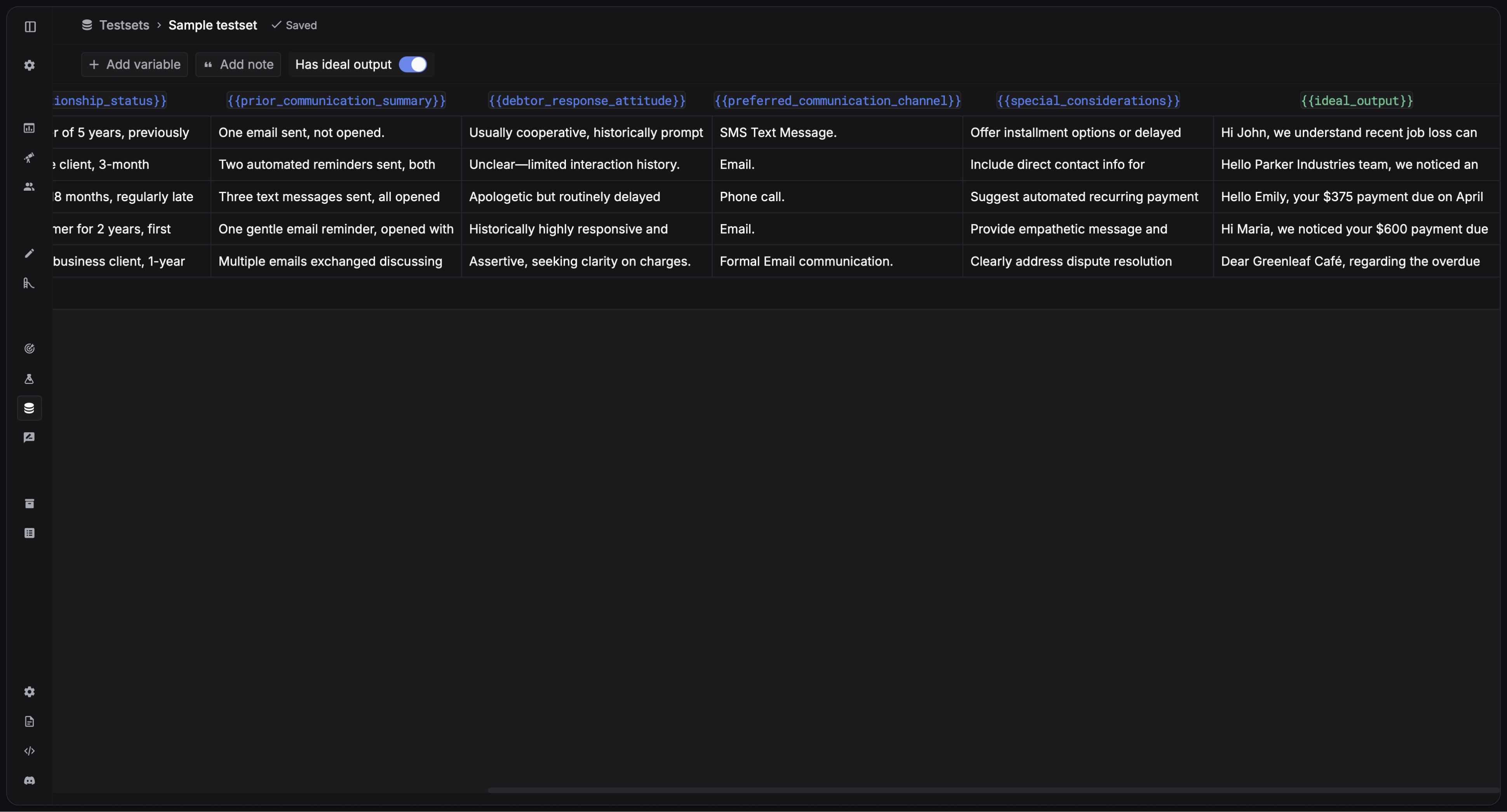
Task: Click the 'Apologetic but routinely delayed' cell
Action: click(x=587, y=196)
